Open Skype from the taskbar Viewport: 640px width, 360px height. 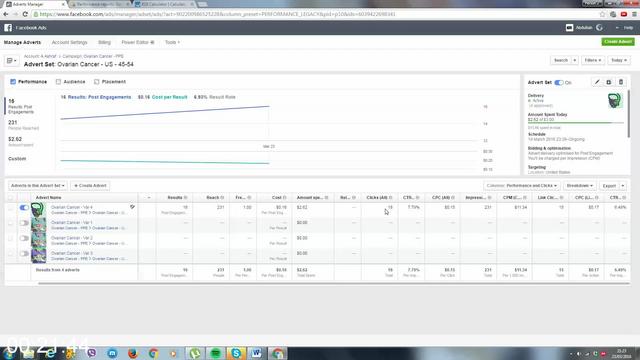click(236, 353)
